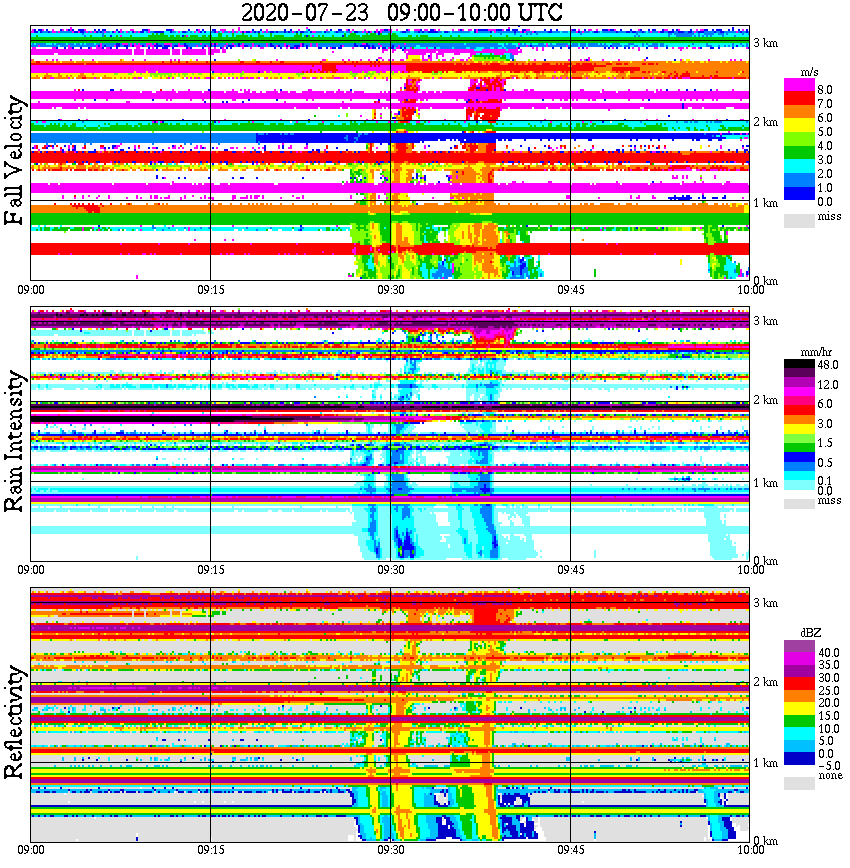Screen dimensions: 850x868
Task: Click gray miss swatch in fall velocity legend
Action: [x=799, y=220]
